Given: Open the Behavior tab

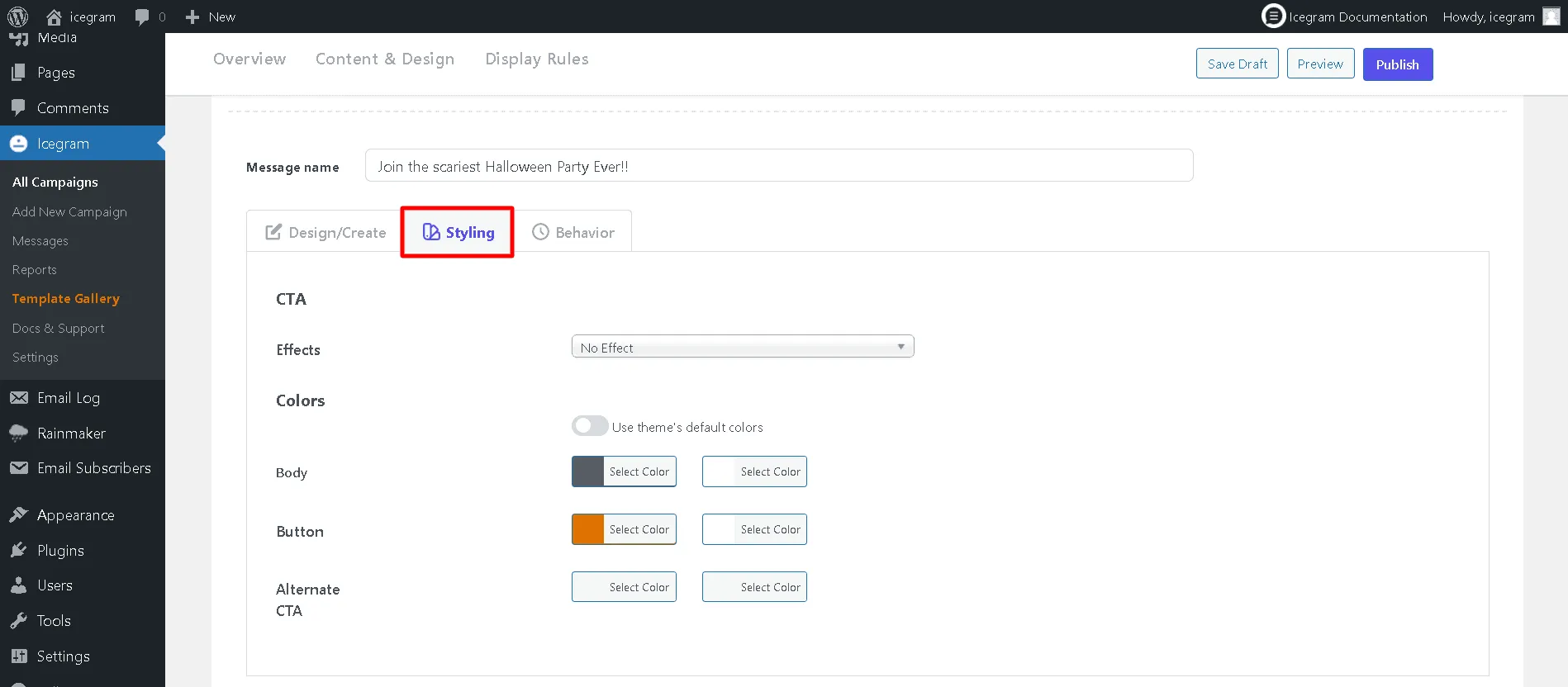Looking at the screenshot, I should click(x=573, y=232).
